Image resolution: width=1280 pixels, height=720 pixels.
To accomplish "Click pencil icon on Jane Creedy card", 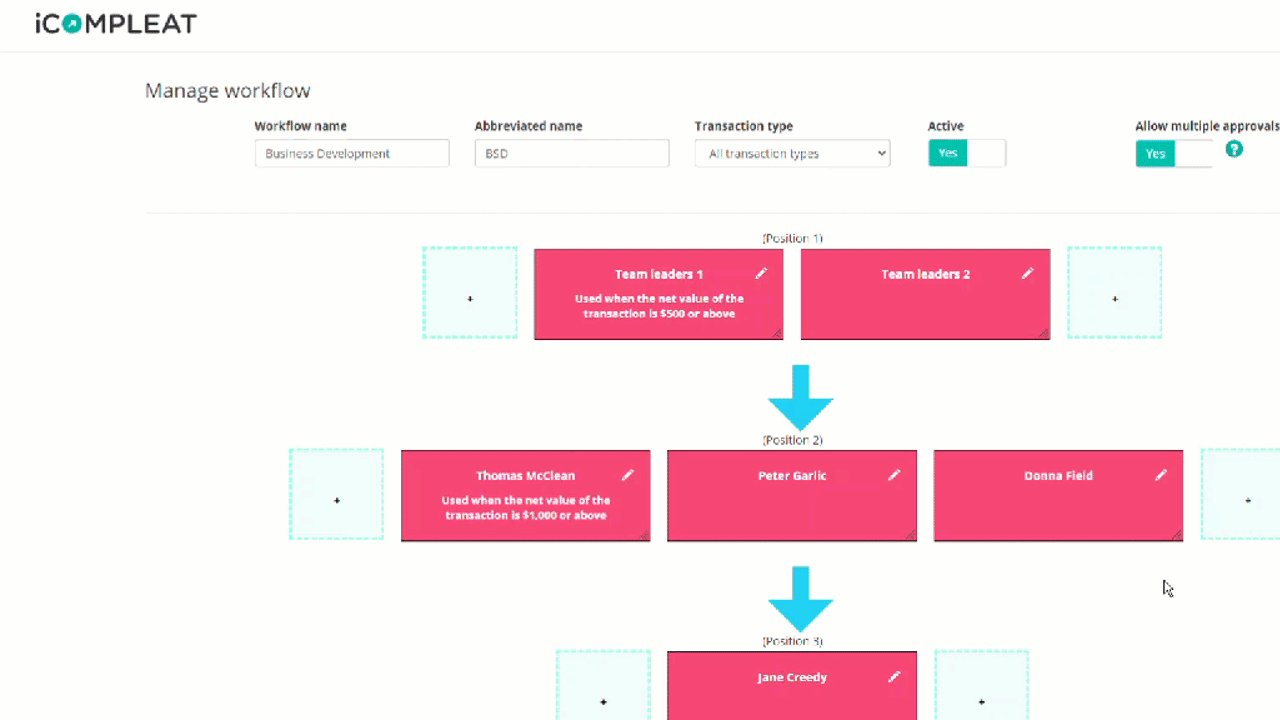I will coord(894,677).
